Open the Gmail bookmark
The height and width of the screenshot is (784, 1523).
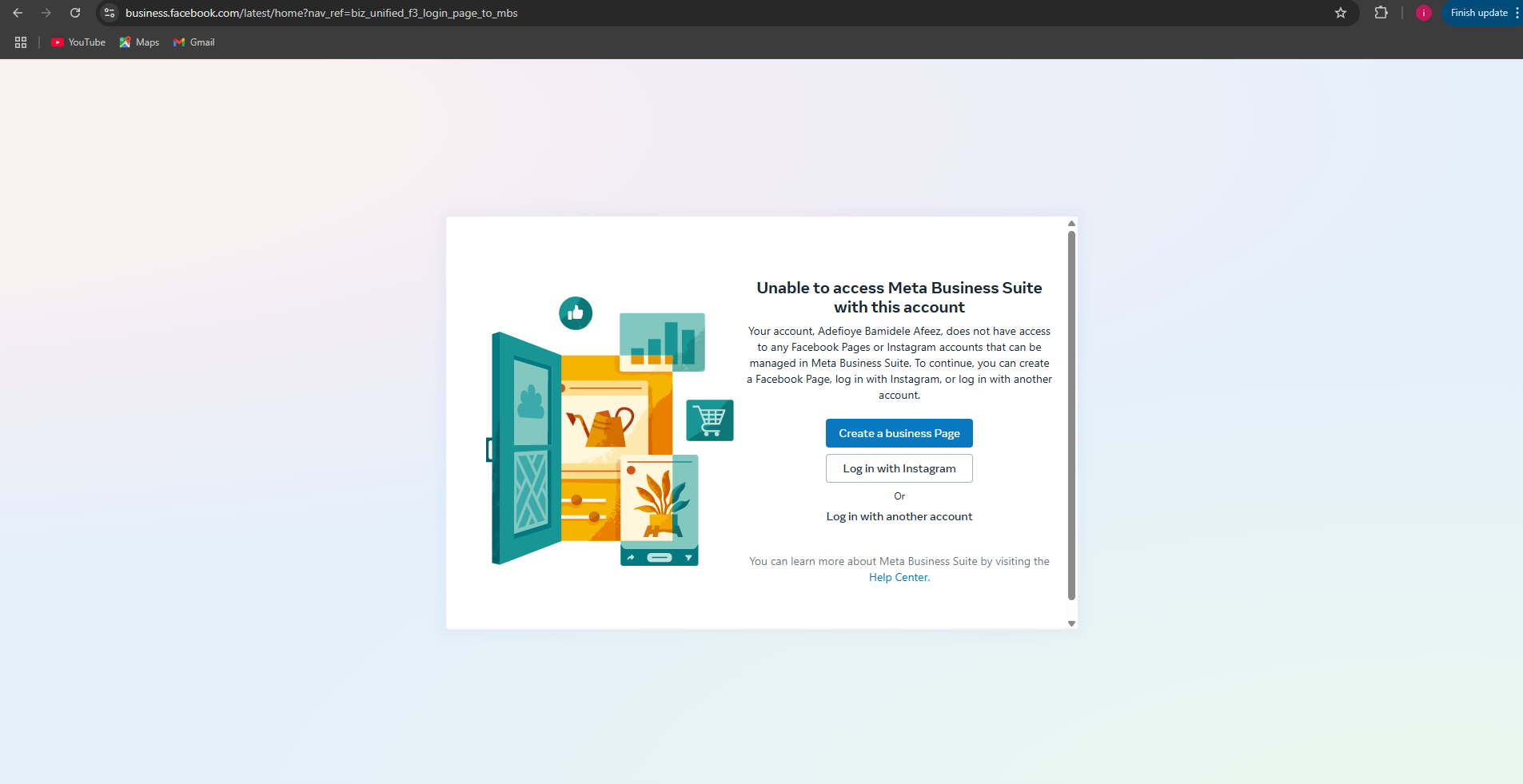tap(194, 42)
